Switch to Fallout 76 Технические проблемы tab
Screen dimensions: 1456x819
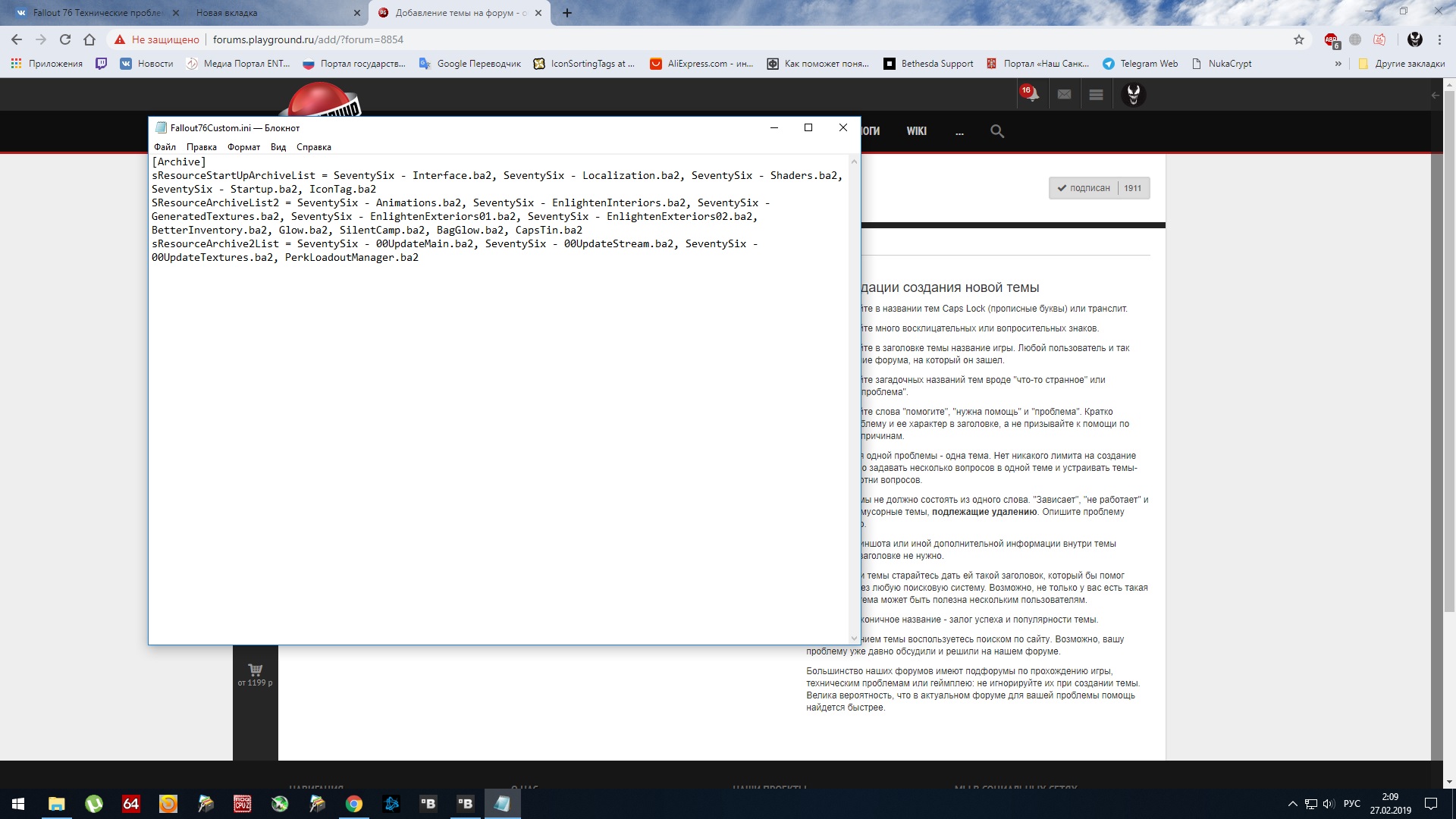tap(91, 13)
